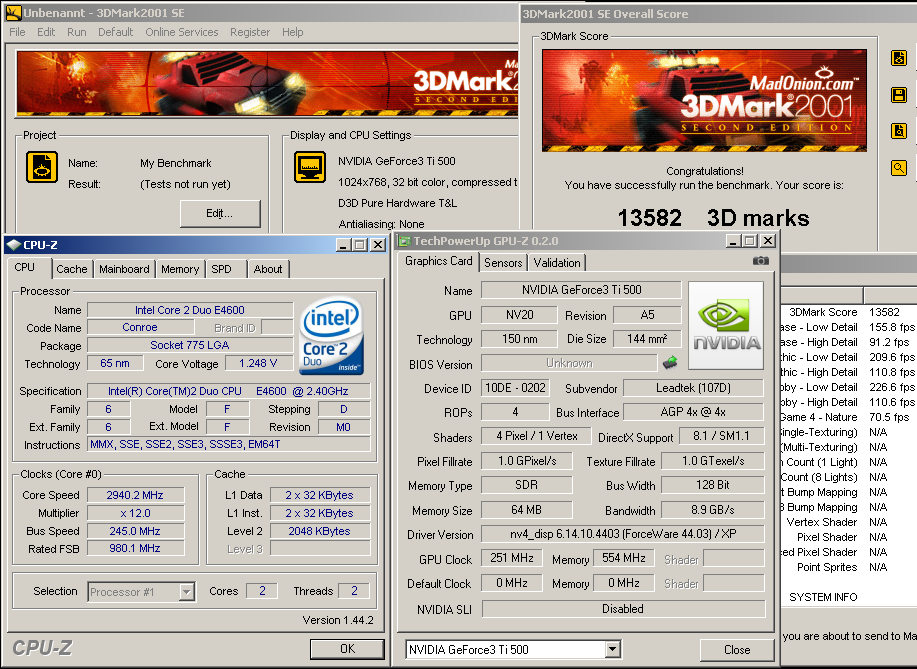Screen dimensions: 917x669
Task: Switch to the Validation tab in GPU-Z
Action: point(557,263)
